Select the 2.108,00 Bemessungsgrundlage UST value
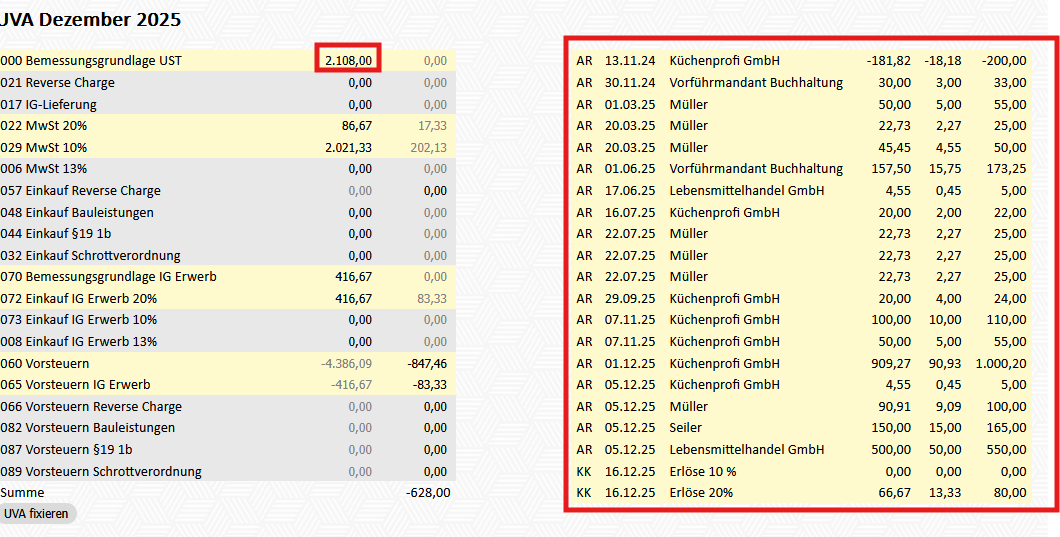This screenshot has height=537, width=1060. pos(348,61)
